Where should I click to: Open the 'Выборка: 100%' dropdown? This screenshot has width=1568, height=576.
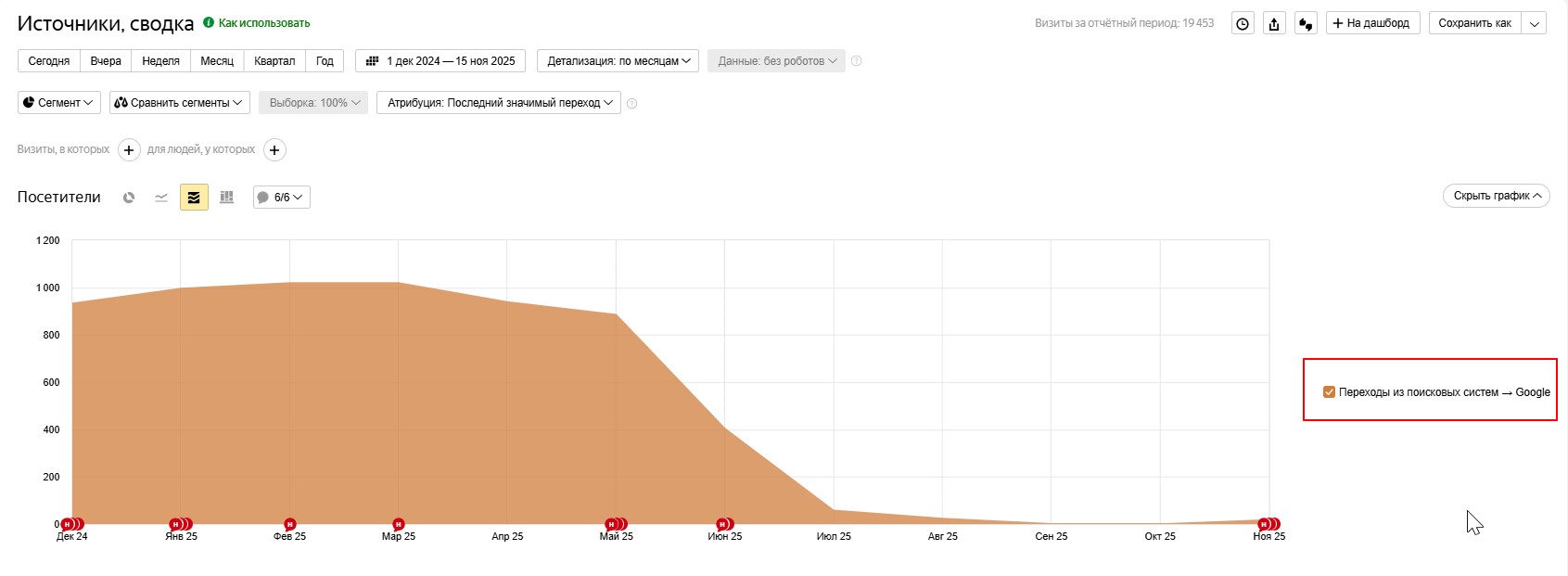313,103
